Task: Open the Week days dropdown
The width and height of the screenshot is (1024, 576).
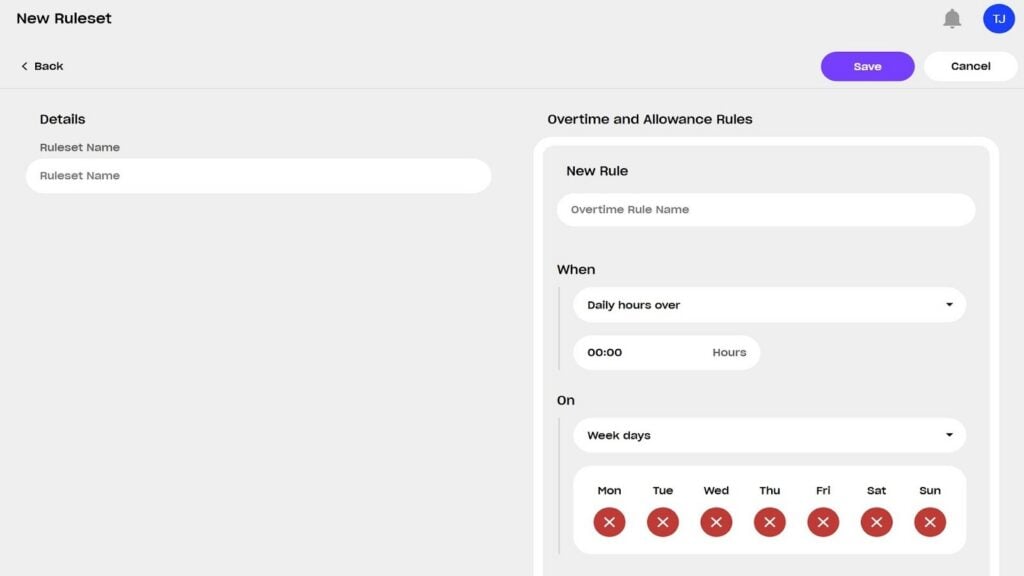Action: (x=768, y=435)
